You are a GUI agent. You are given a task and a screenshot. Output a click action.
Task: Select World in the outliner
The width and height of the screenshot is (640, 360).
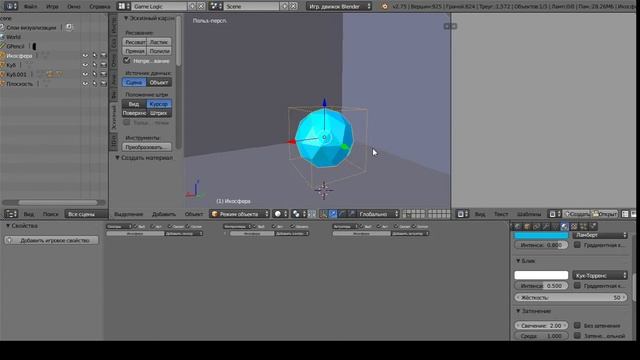coord(13,37)
